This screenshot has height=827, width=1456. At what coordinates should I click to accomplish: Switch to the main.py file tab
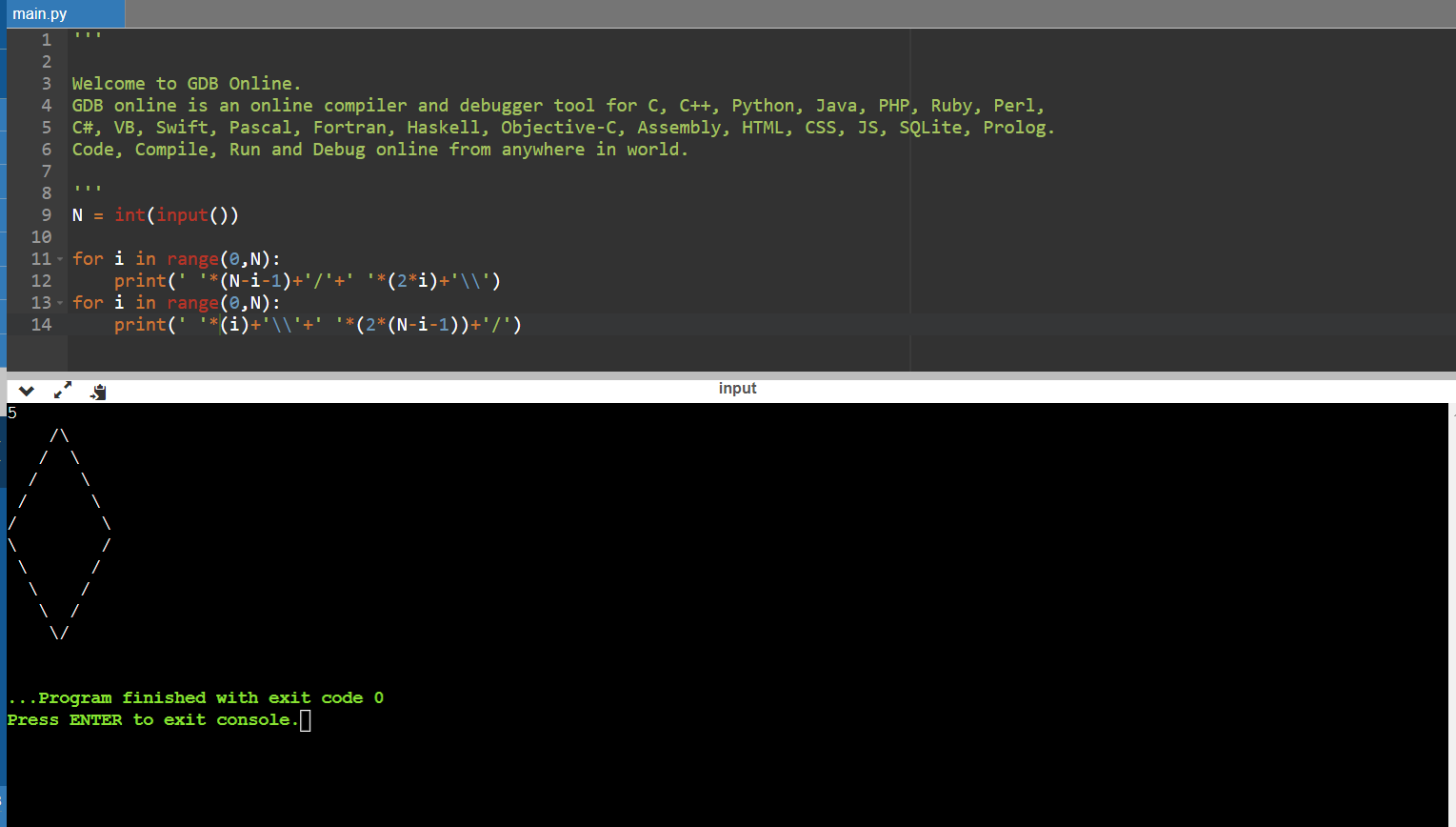click(x=40, y=14)
